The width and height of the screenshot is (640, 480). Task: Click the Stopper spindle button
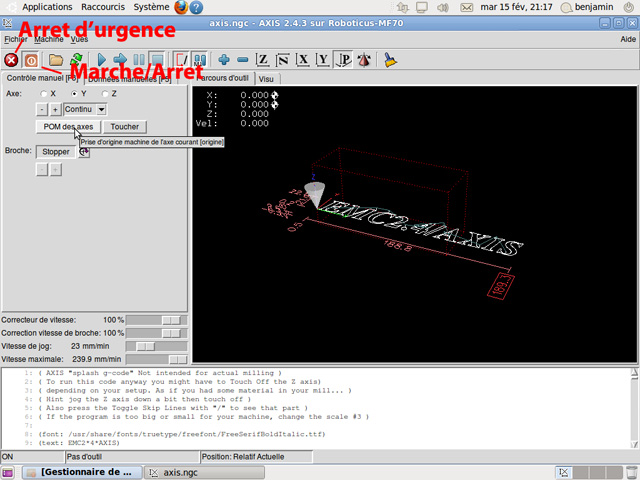coord(56,152)
